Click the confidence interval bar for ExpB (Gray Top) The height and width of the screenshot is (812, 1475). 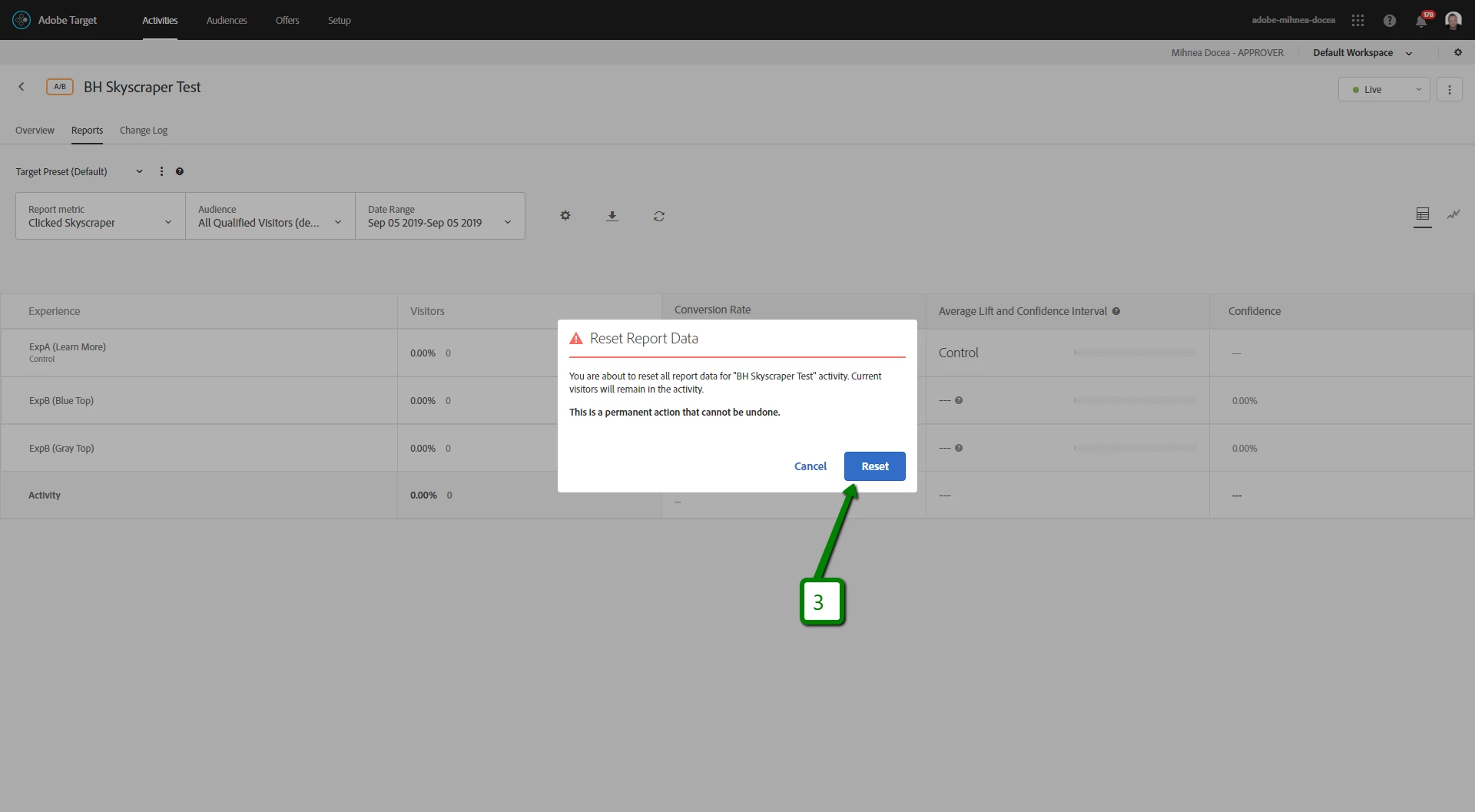(1135, 448)
